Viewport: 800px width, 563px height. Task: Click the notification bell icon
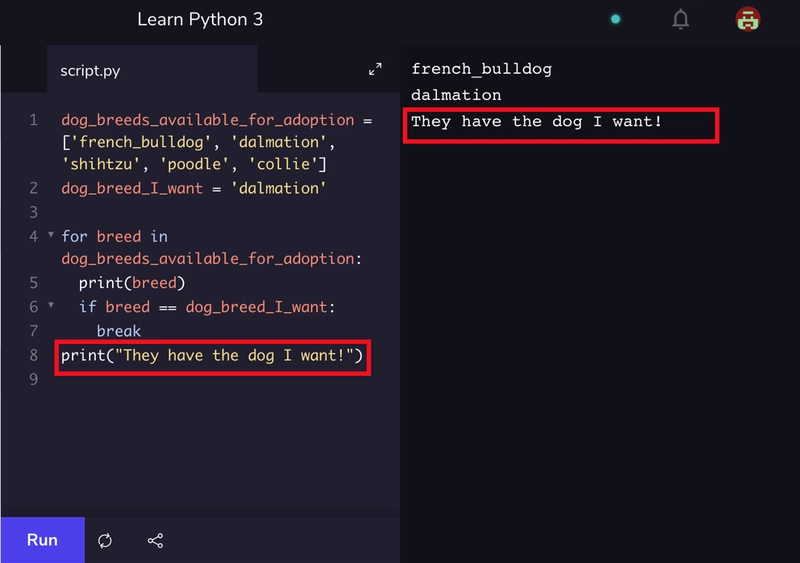coord(681,19)
